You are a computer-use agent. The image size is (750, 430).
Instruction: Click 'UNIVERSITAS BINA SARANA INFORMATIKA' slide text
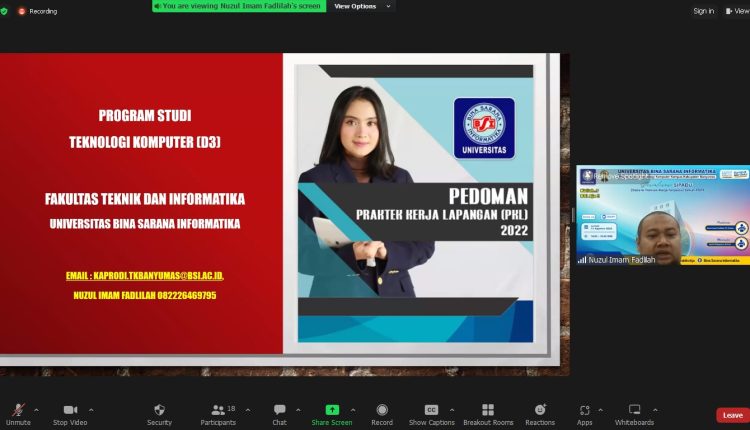145,224
